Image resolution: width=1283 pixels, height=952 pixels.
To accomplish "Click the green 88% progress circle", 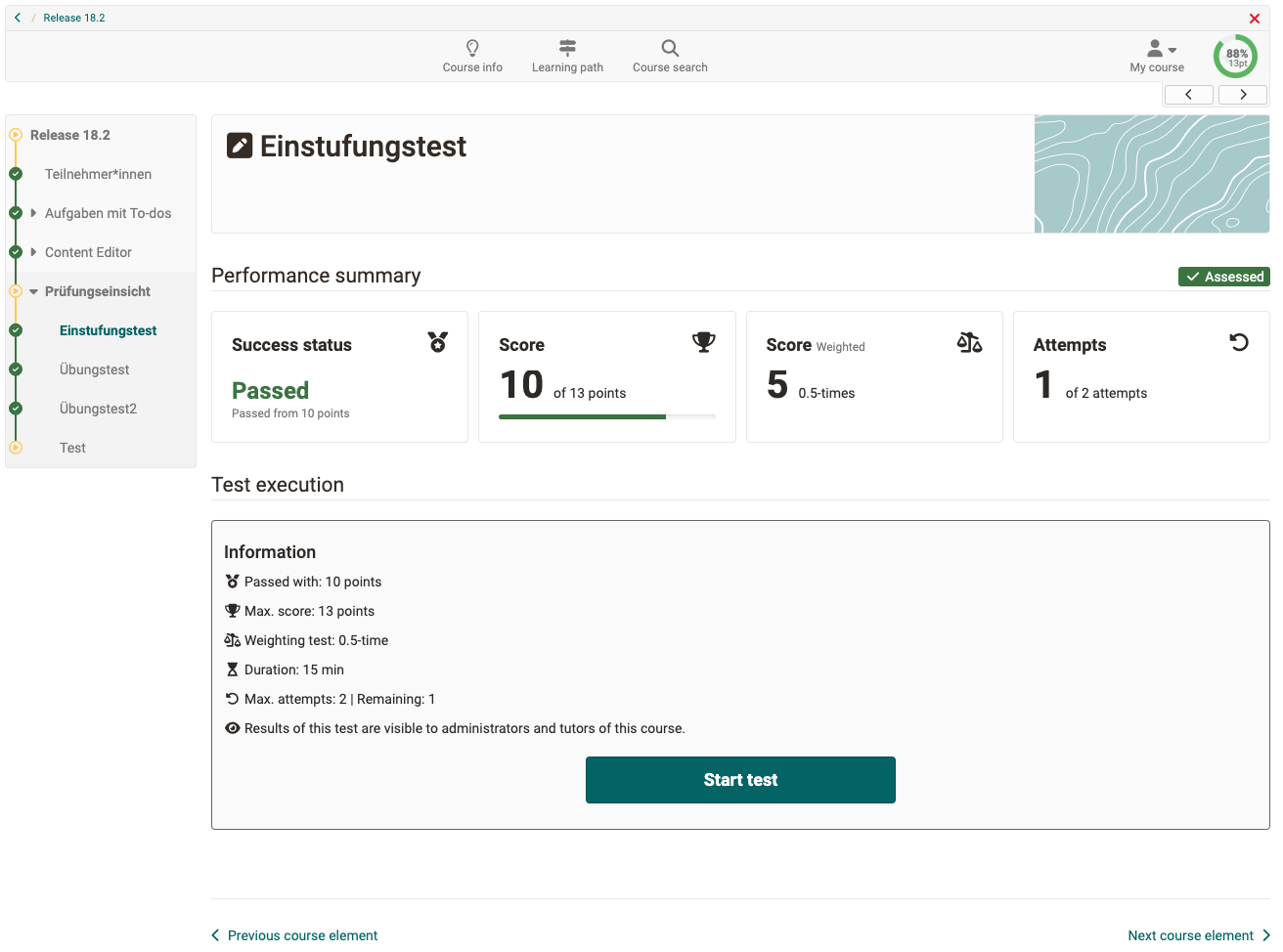I will pos(1235,56).
